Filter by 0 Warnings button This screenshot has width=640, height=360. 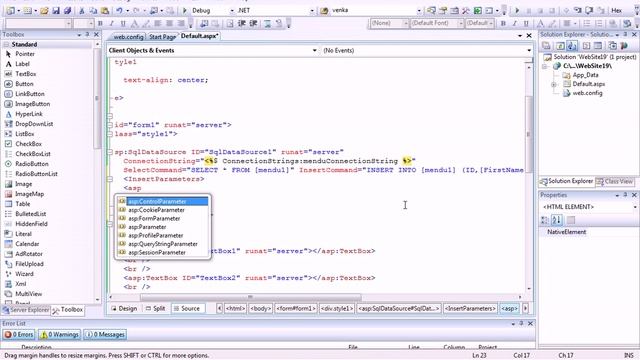pos(60,335)
